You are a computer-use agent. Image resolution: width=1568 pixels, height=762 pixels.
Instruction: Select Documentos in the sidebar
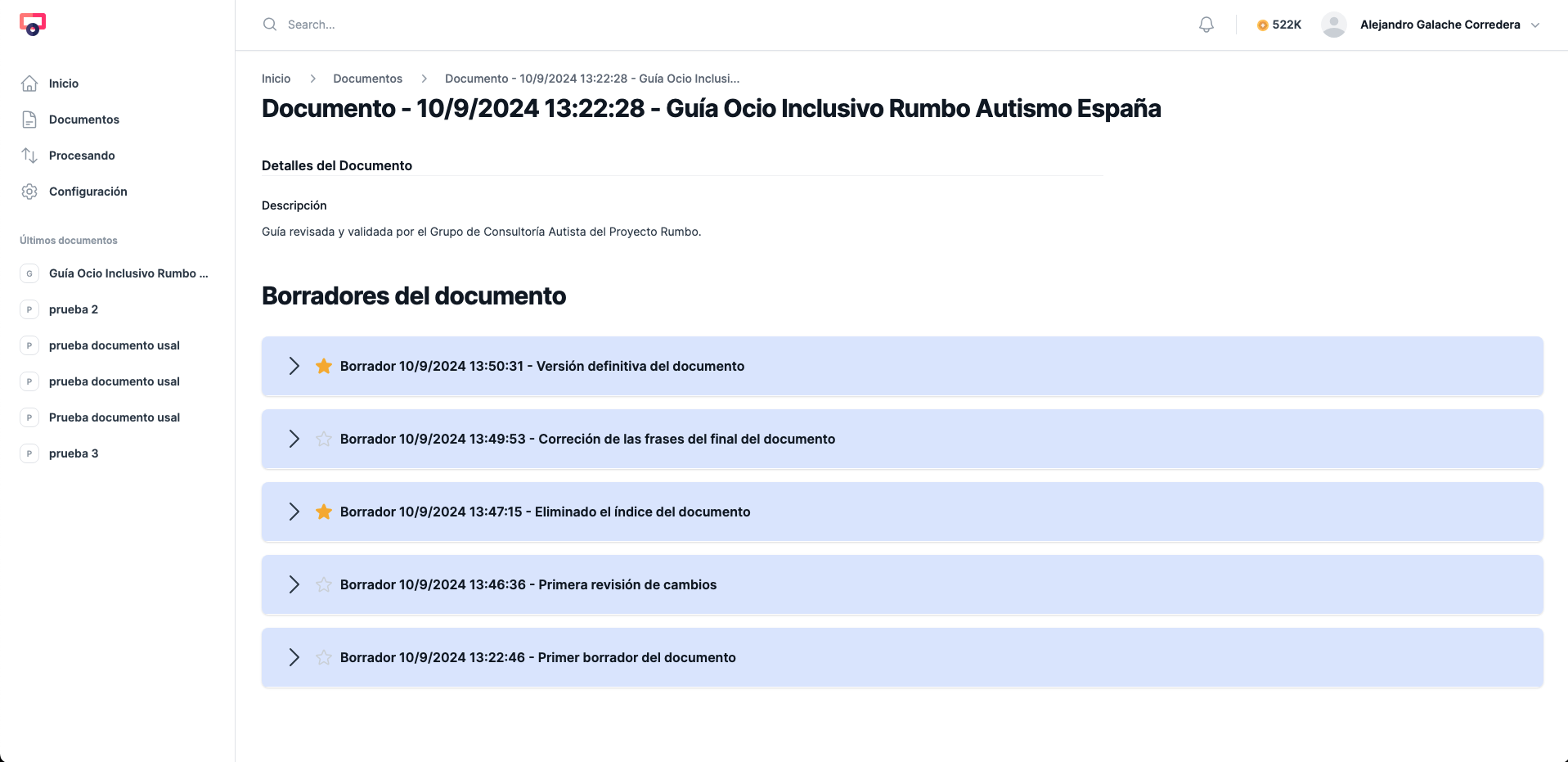tap(84, 119)
